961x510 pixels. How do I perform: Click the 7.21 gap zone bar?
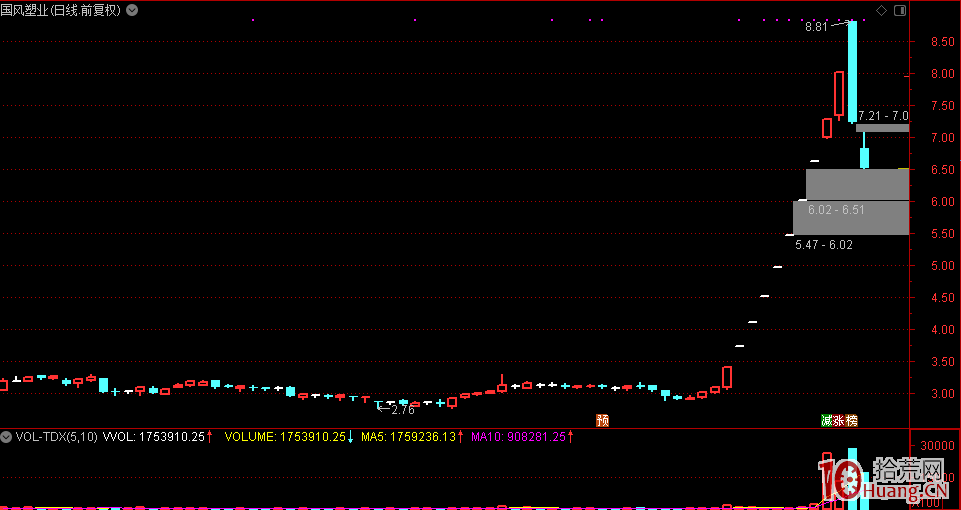tap(882, 128)
